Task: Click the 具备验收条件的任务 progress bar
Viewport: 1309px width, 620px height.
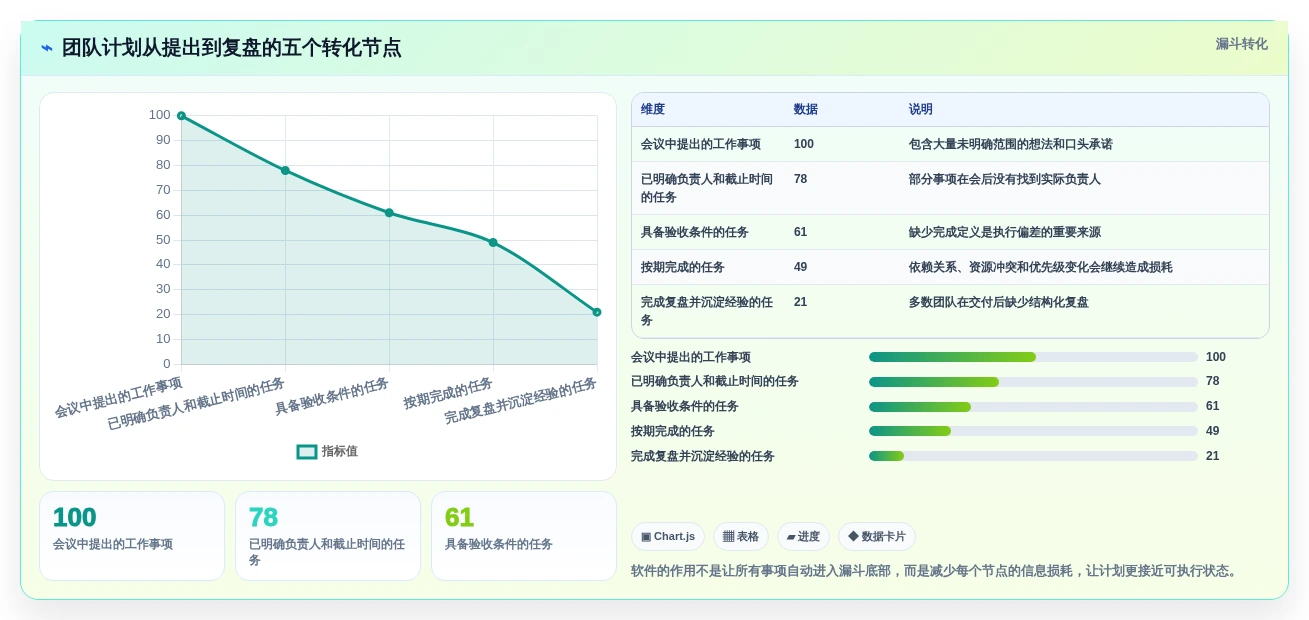Action: 1033,407
